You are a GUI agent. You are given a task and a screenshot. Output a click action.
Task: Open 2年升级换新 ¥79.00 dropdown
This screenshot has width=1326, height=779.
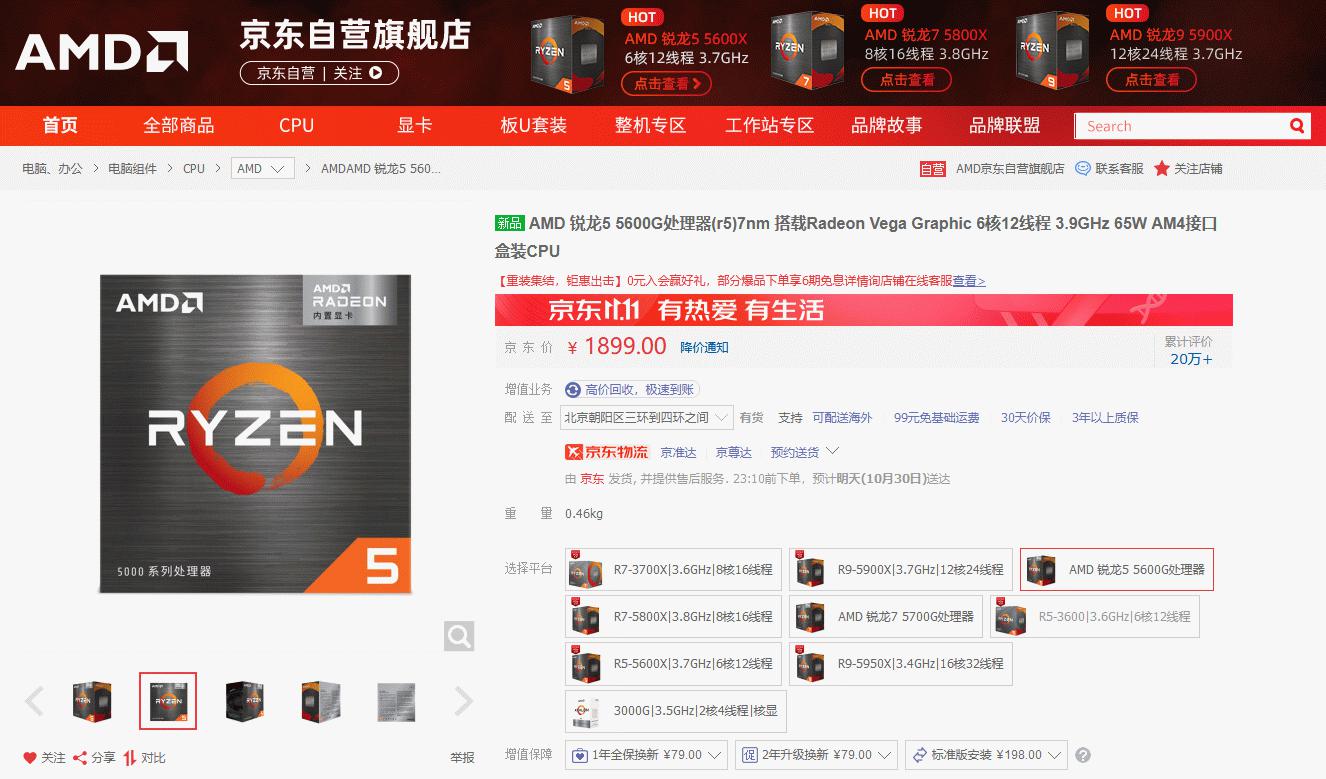[816, 755]
